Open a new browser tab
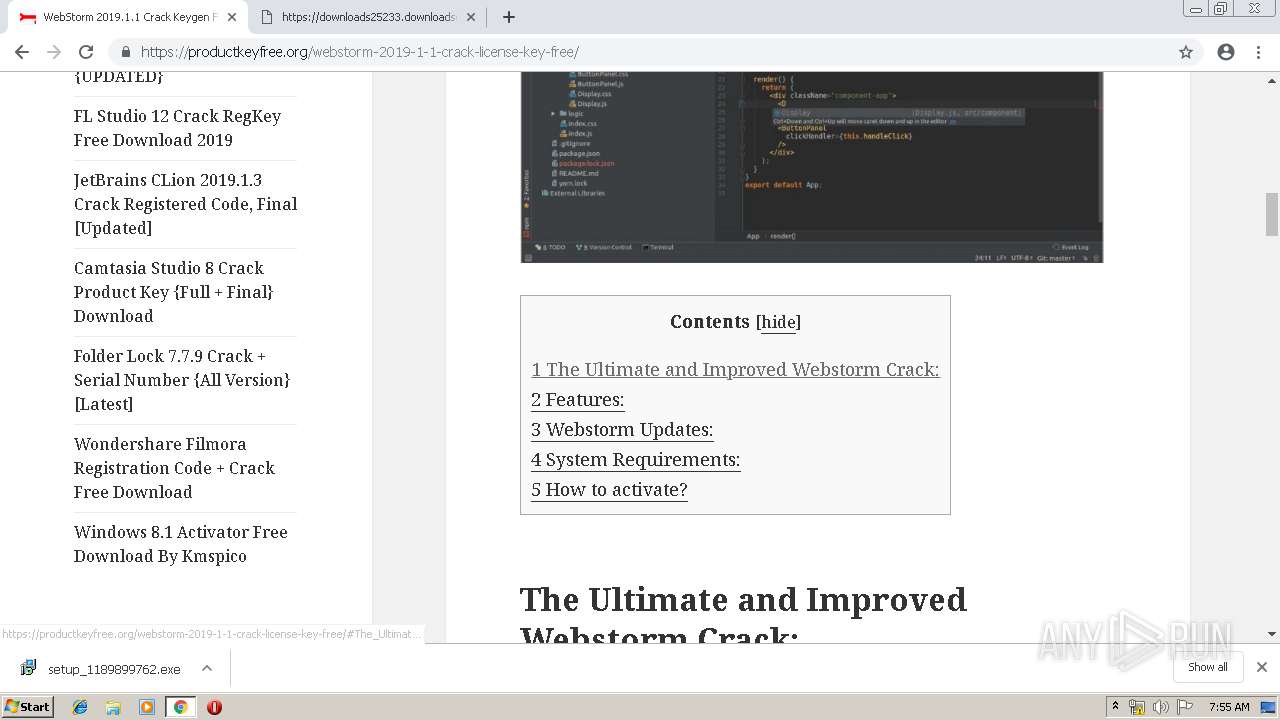Viewport: 1280px width, 720px height. (508, 17)
